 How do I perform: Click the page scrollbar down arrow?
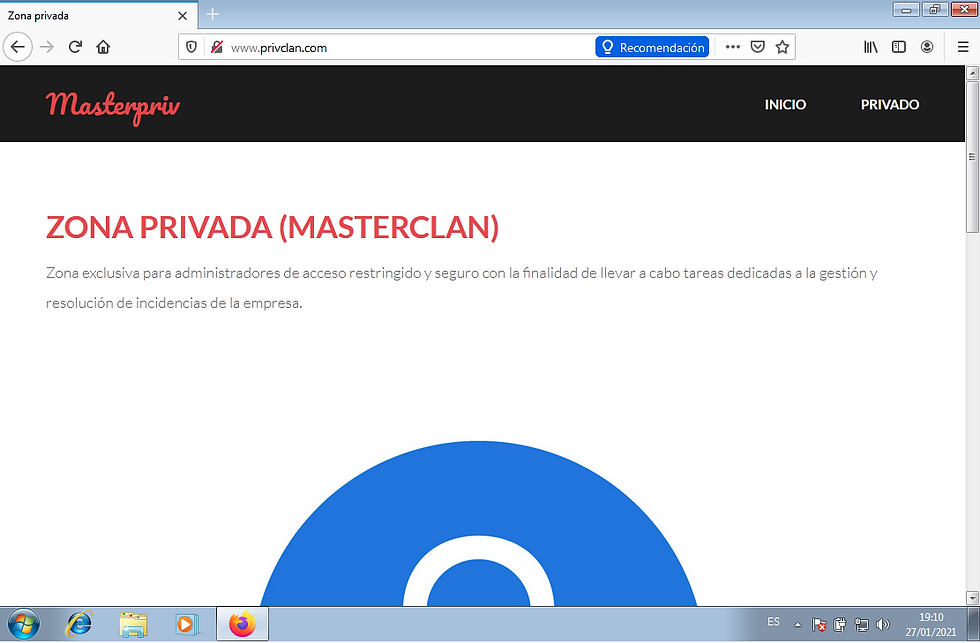972,598
